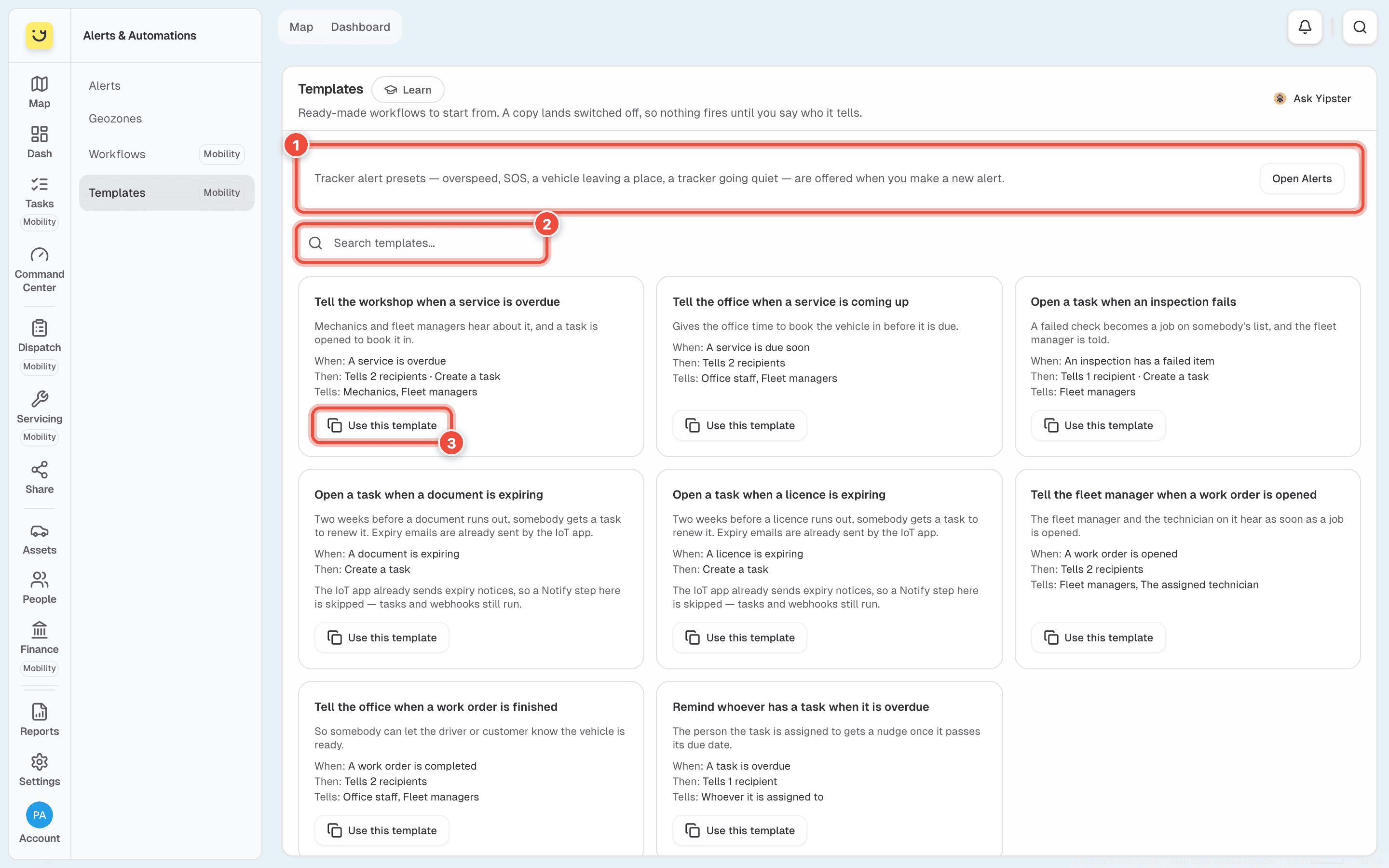Switch to the Dashboard tab

tap(360, 27)
